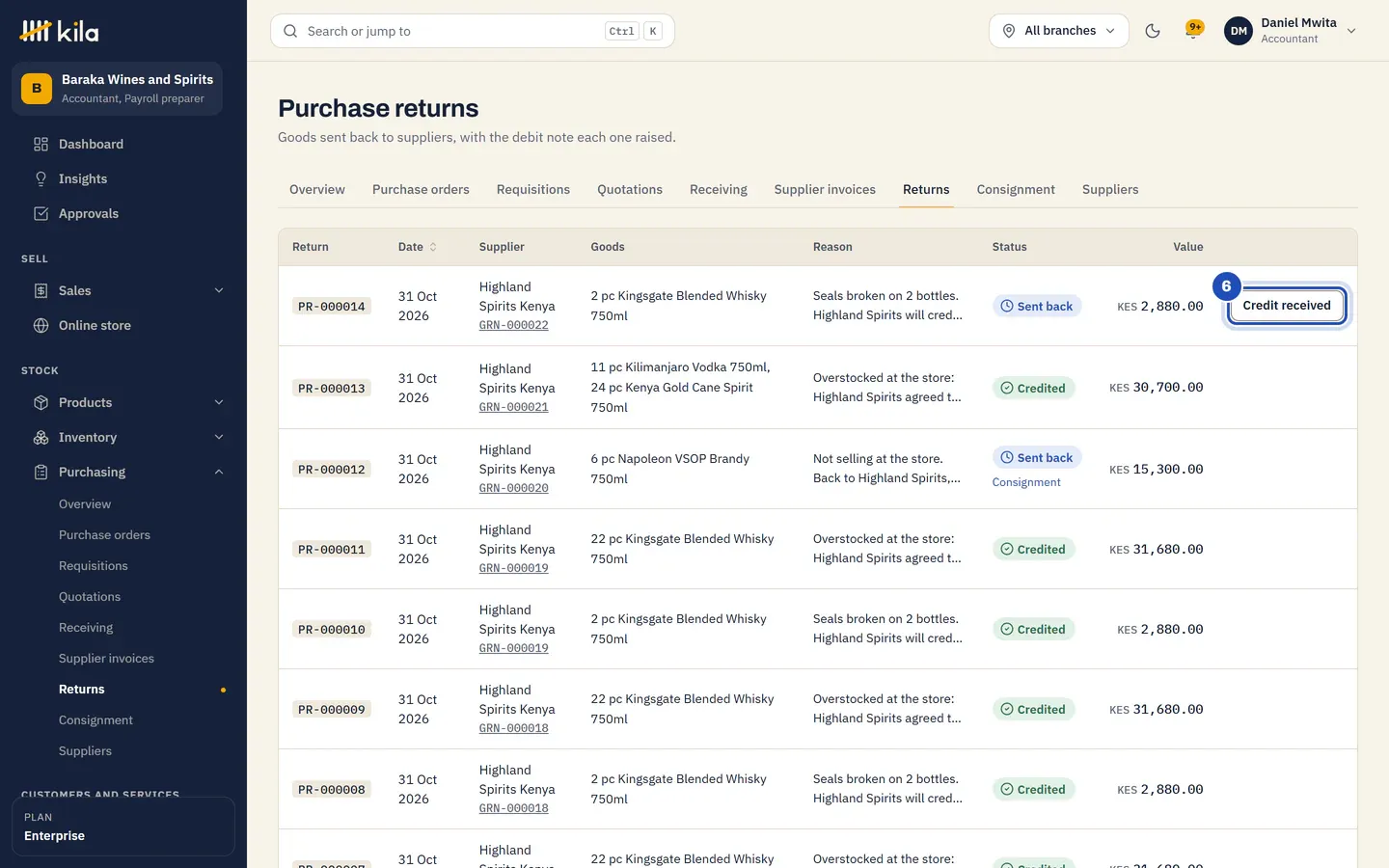Open the GRN-000021 link

(x=514, y=408)
